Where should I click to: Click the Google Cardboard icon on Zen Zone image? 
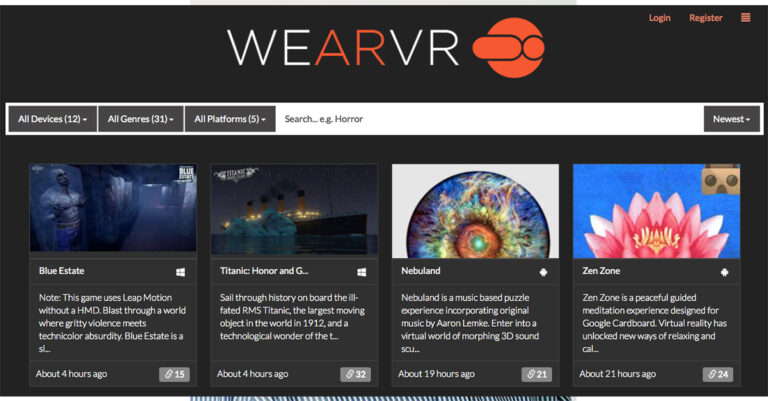click(x=720, y=179)
